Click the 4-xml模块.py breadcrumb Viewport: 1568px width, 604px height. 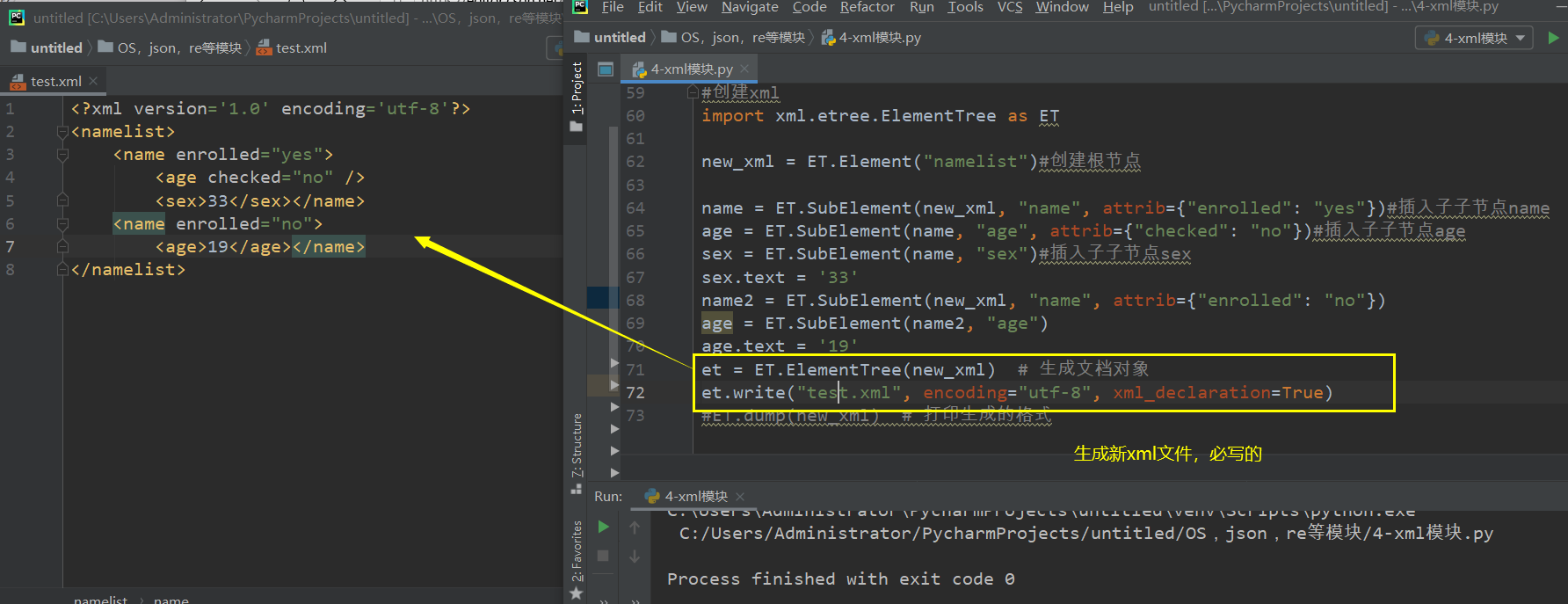pyautogui.click(x=871, y=37)
